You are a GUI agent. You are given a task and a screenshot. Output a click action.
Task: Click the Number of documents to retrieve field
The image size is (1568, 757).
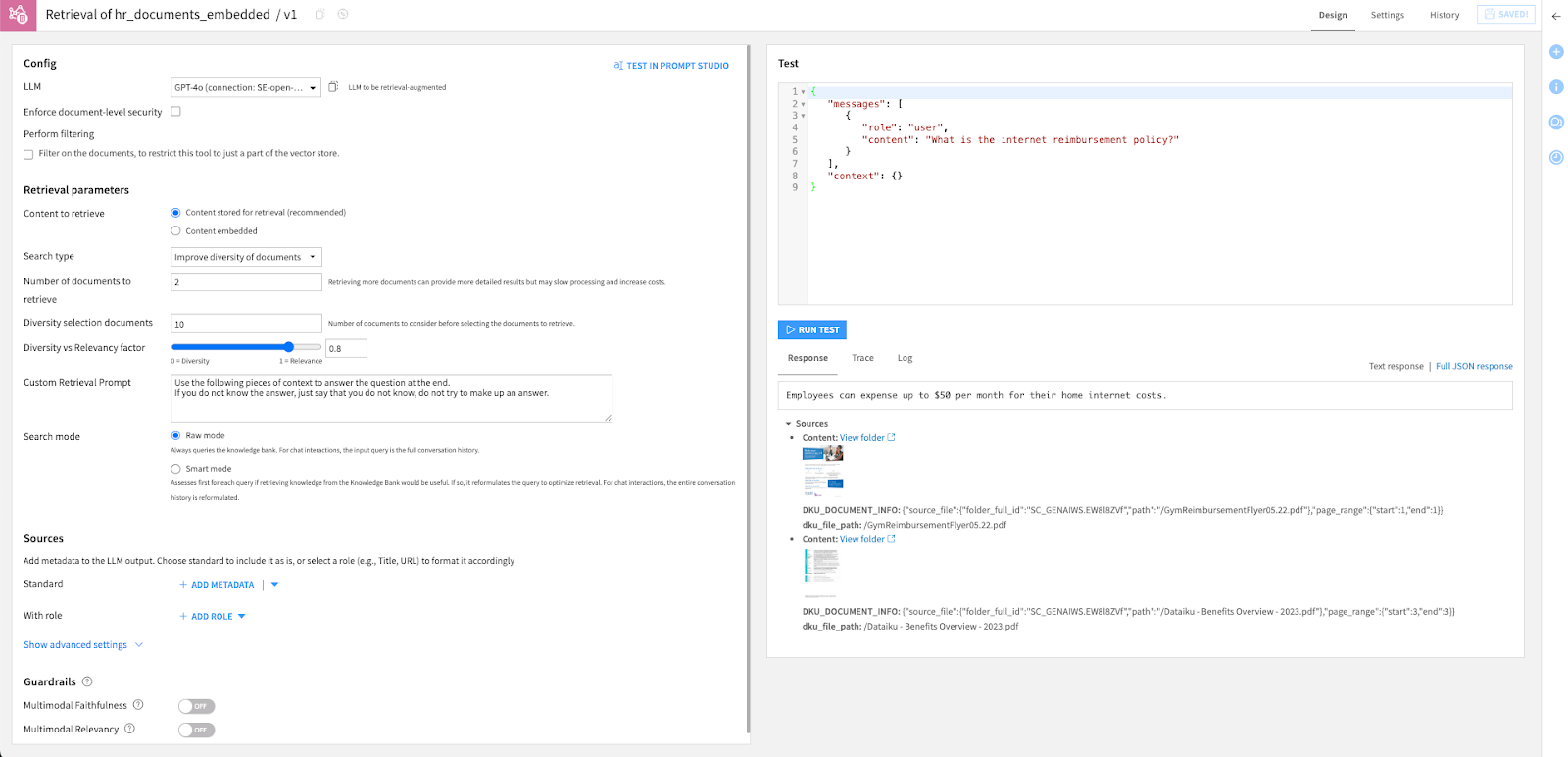click(246, 282)
